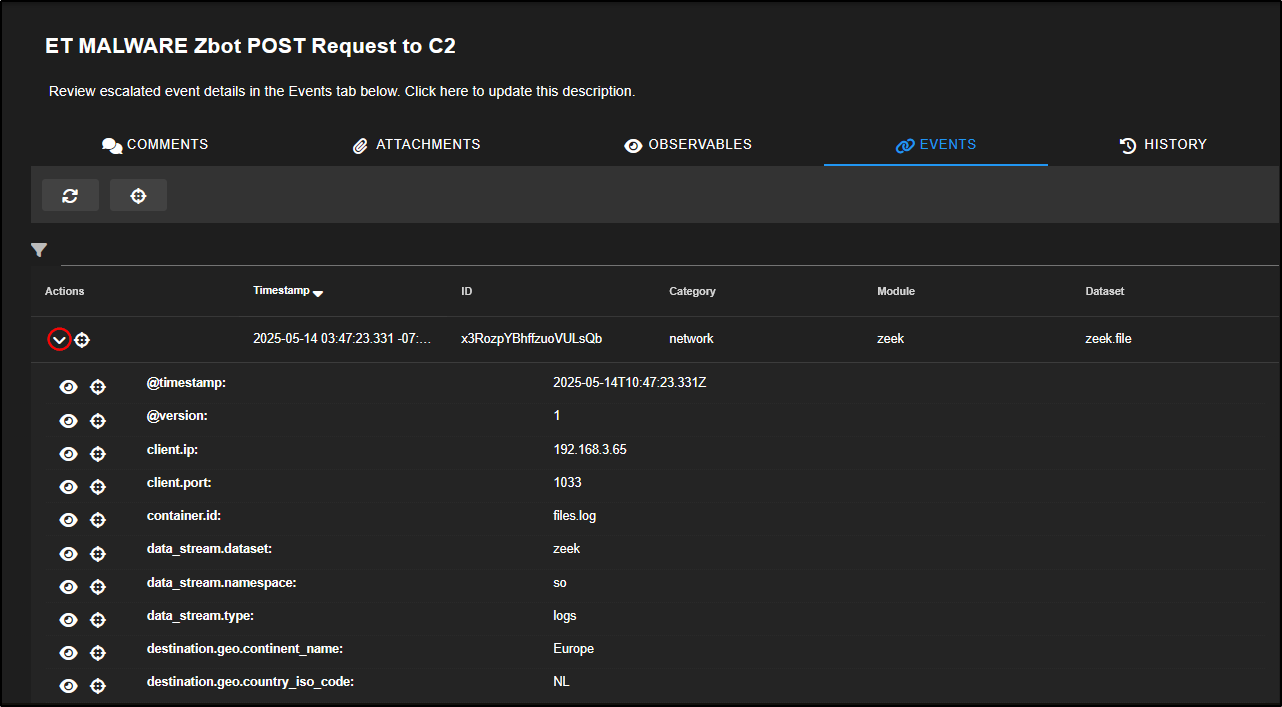The height and width of the screenshot is (707, 1282).
Task: Click crosshair icon for @timestamp field
Action: (98, 388)
